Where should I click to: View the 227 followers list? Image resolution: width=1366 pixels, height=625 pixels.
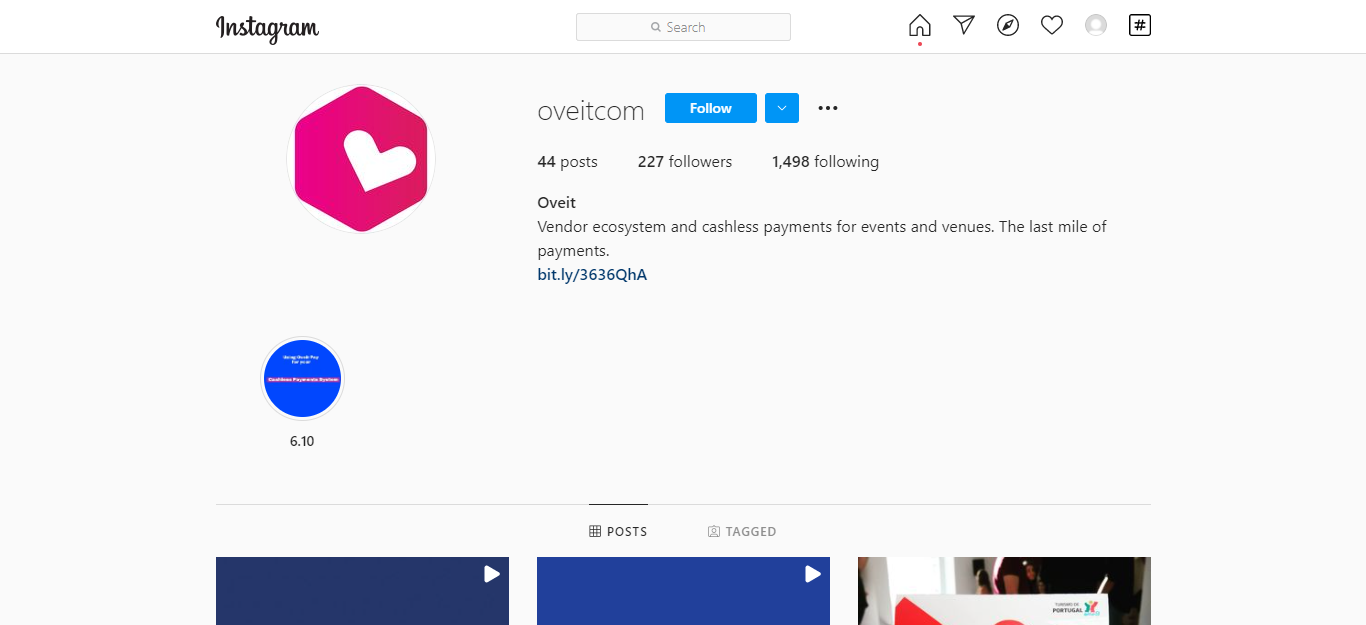(685, 162)
